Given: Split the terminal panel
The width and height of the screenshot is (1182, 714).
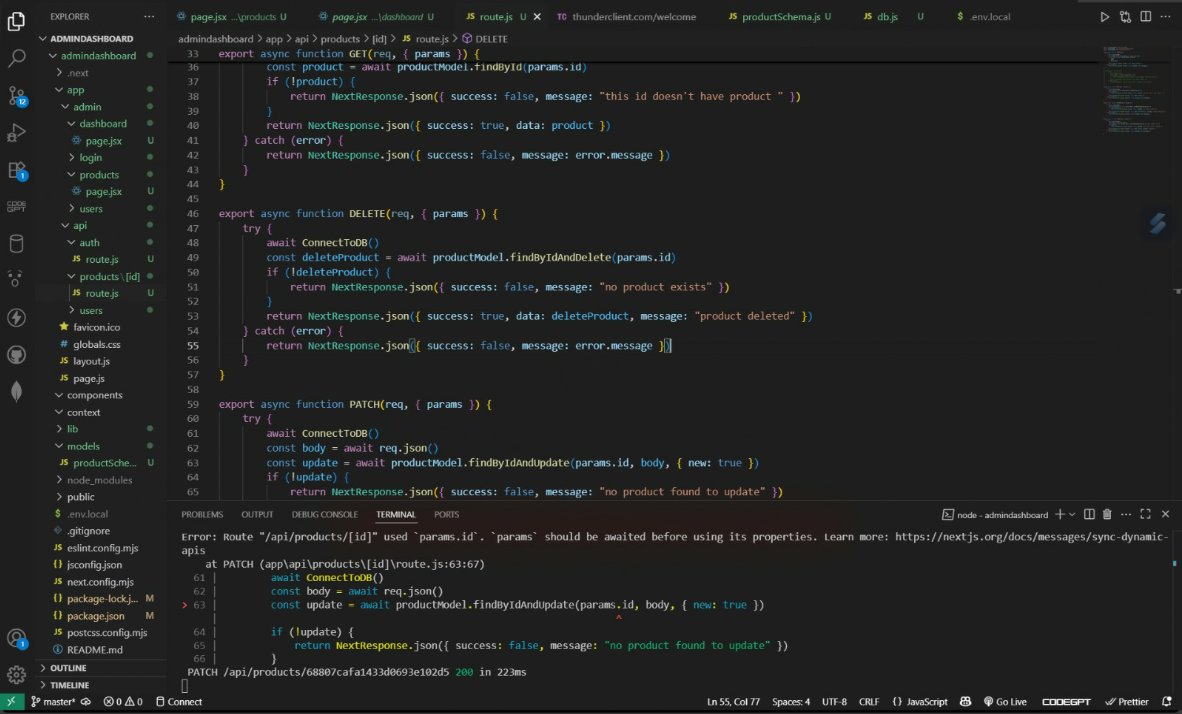Looking at the screenshot, I should pos(1089,514).
